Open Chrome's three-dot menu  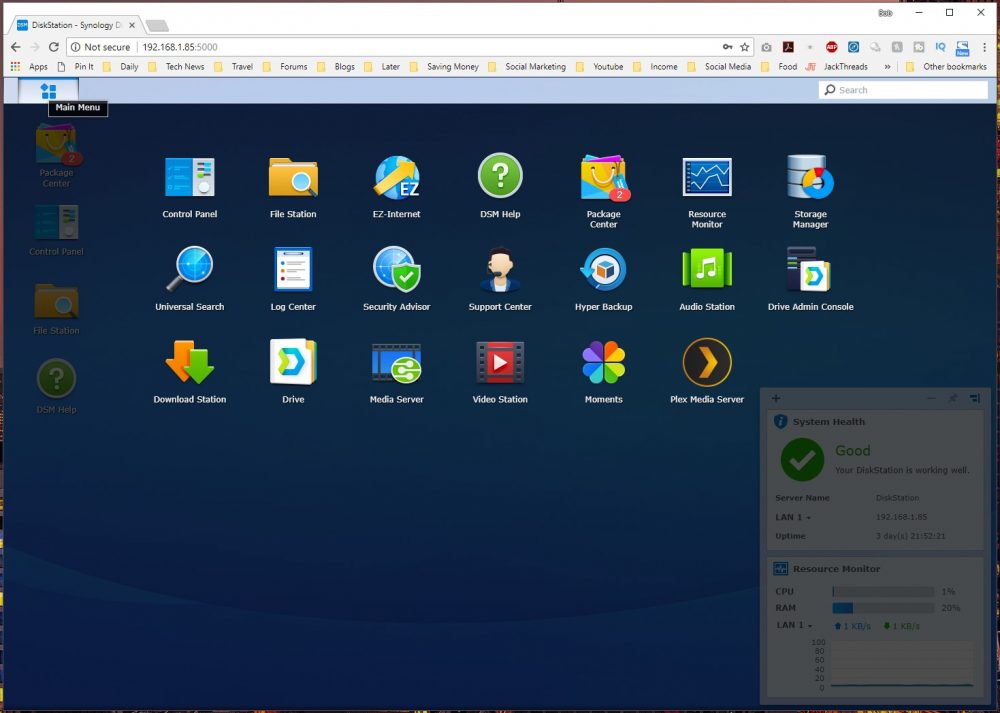985,47
